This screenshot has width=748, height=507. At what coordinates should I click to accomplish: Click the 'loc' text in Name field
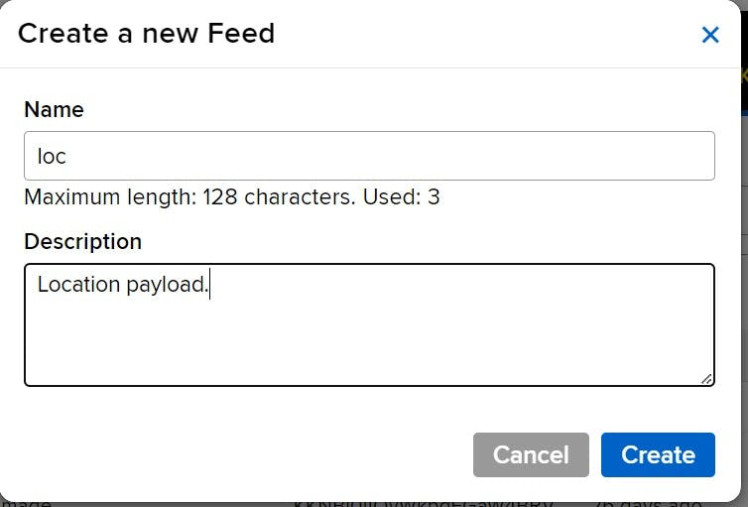[51, 157]
